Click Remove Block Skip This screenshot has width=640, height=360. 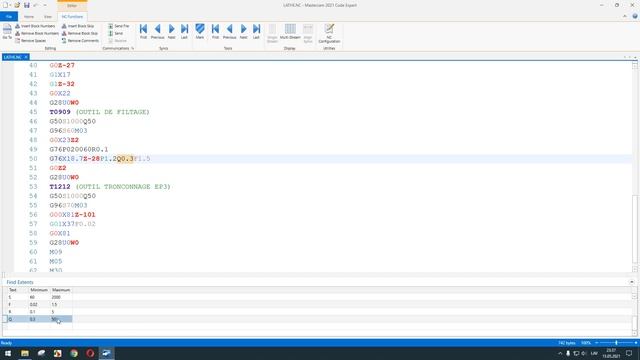point(80,33)
